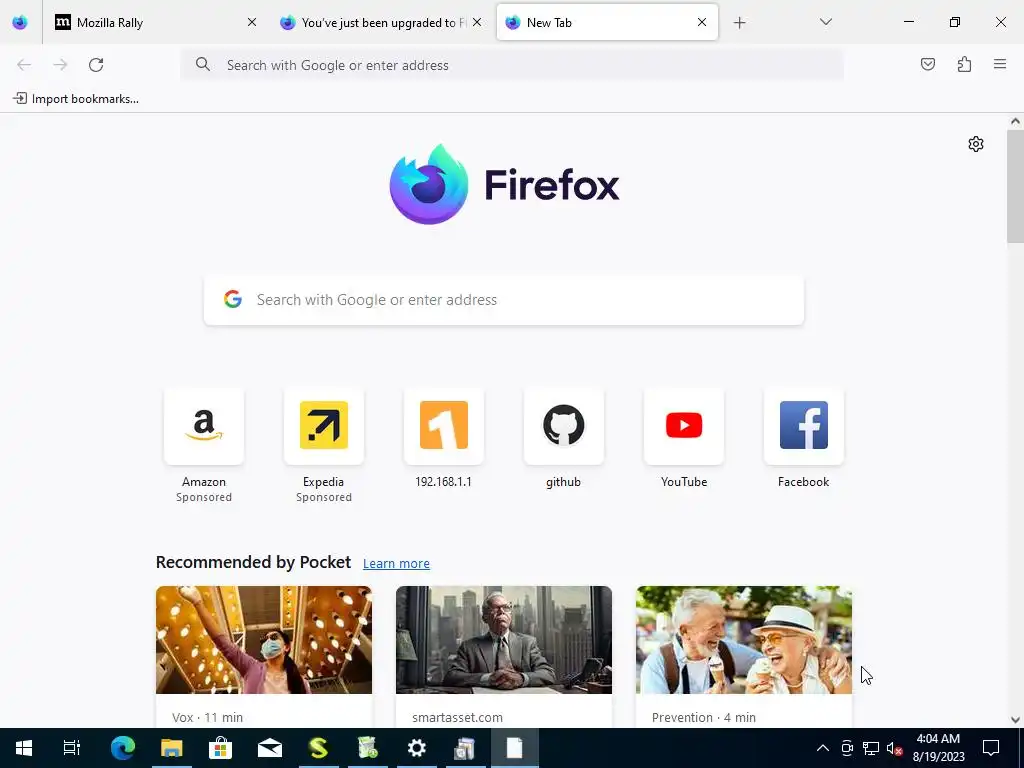This screenshot has width=1024, height=768.
Task: Open the Firefox application menu
Action: coord(1000,64)
